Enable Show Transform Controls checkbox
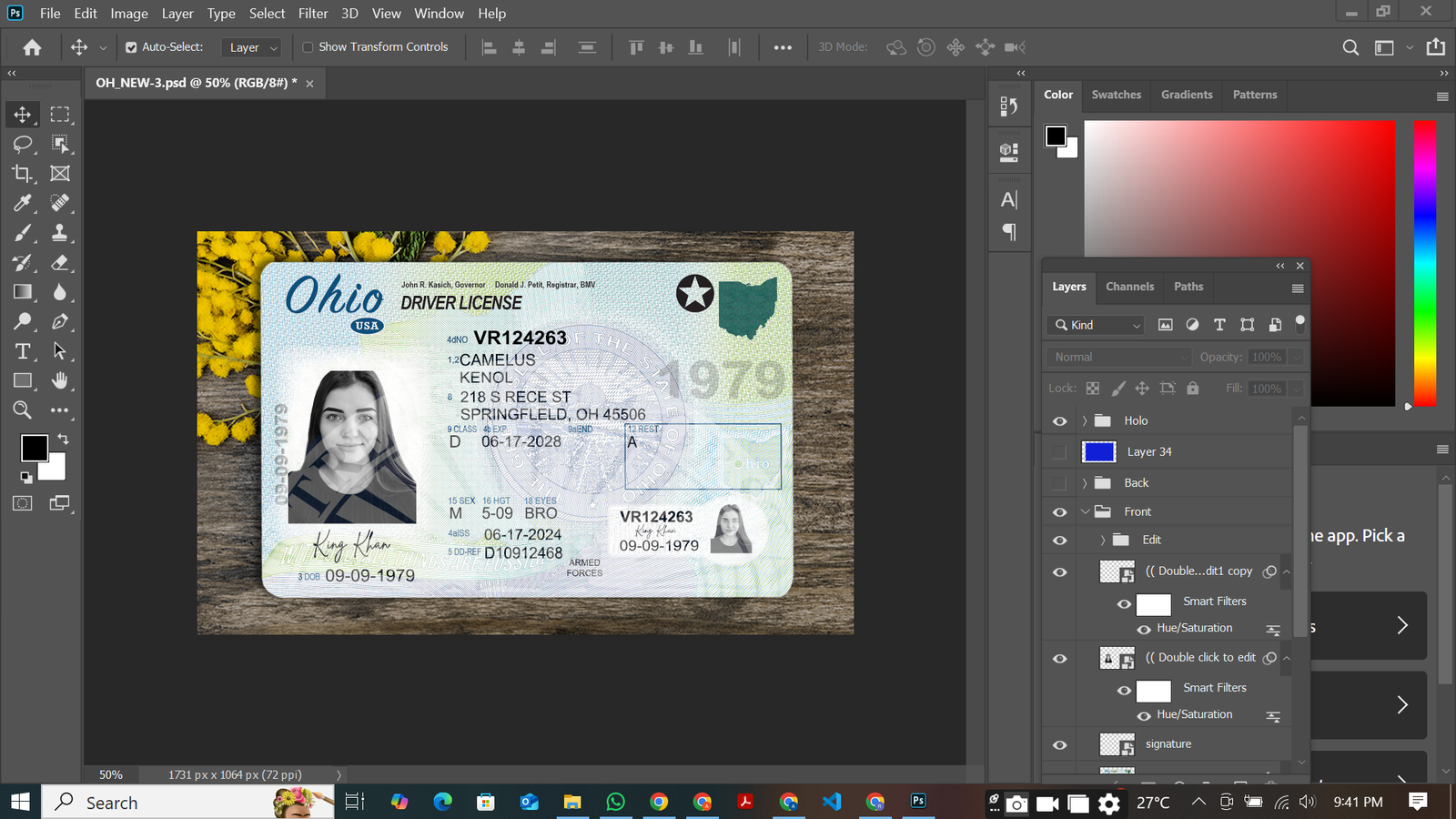Image resolution: width=1456 pixels, height=819 pixels. click(x=308, y=47)
